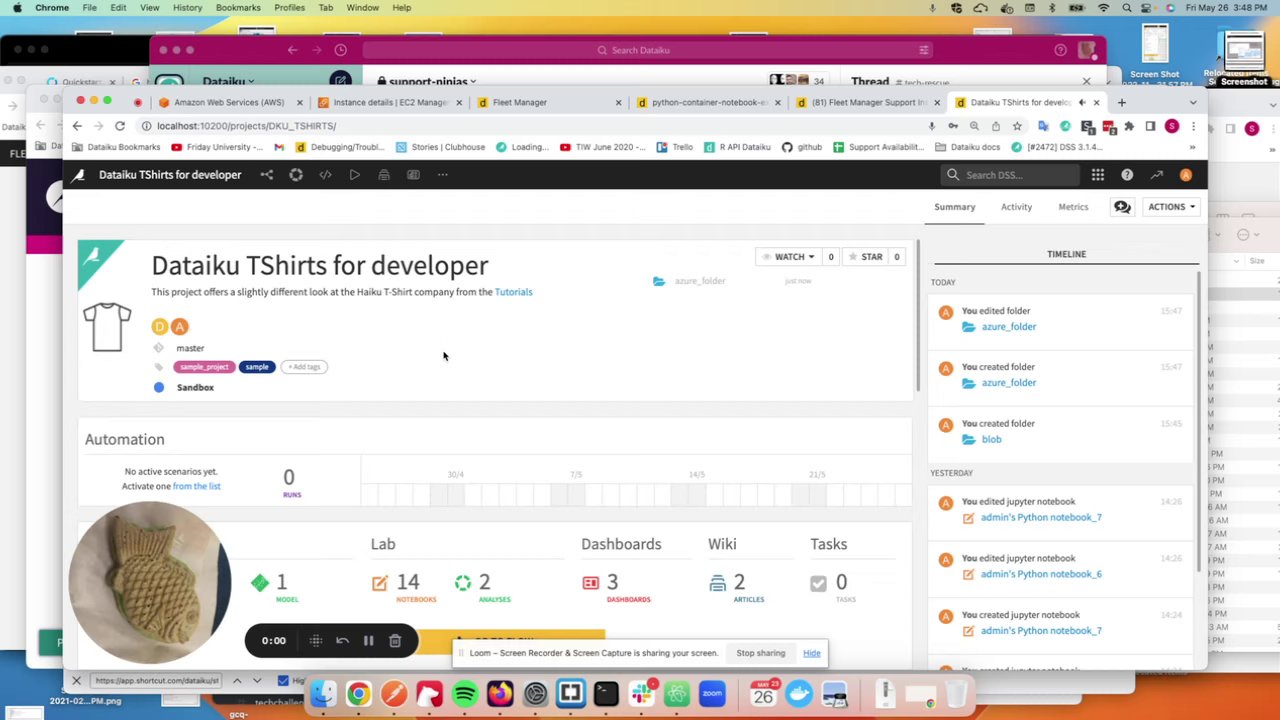Open the code notebooks icon in navbar
The width and height of the screenshot is (1280, 720).
[325, 175]
